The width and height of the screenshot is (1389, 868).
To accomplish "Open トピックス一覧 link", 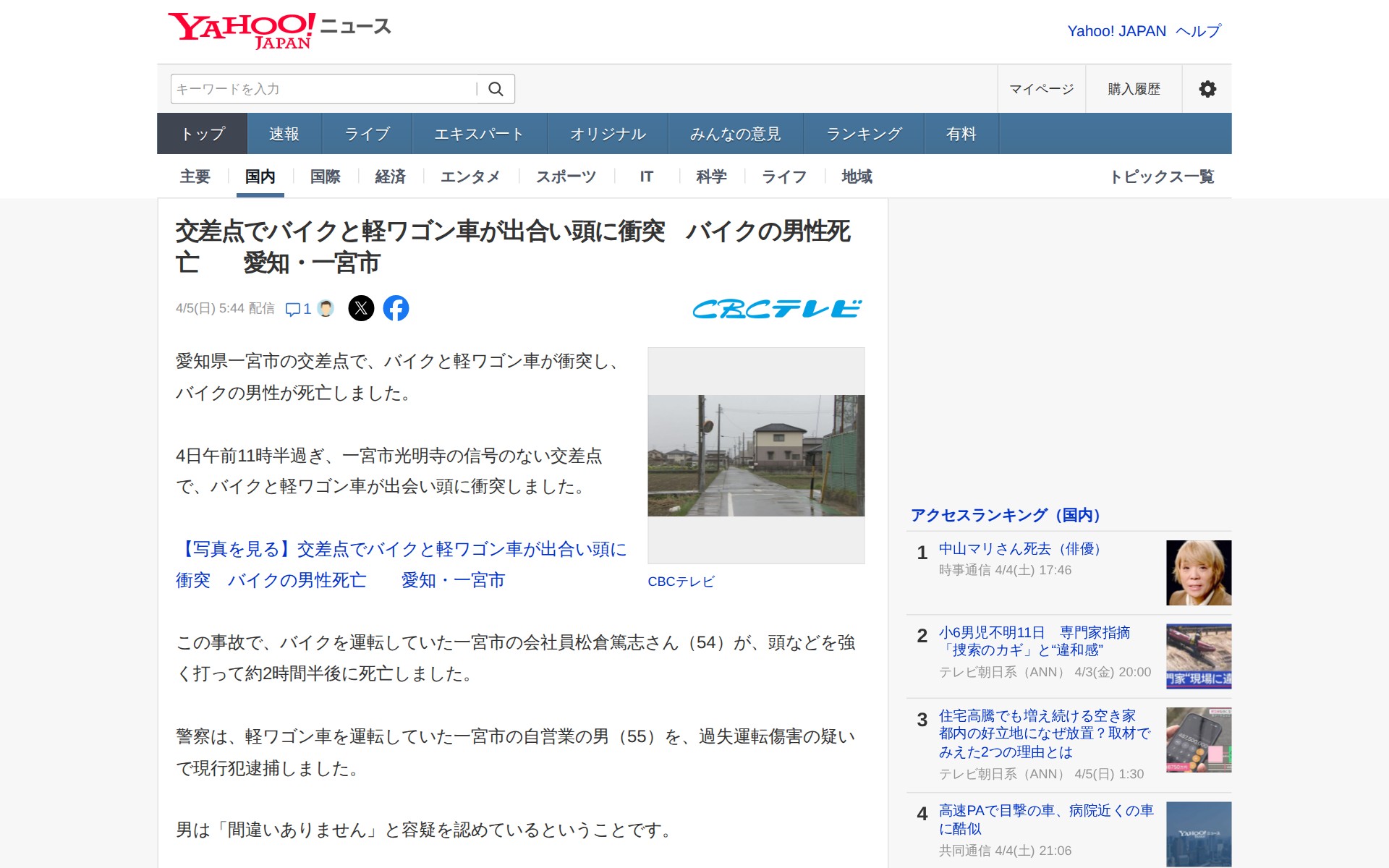I will (x=1161, y=176).
